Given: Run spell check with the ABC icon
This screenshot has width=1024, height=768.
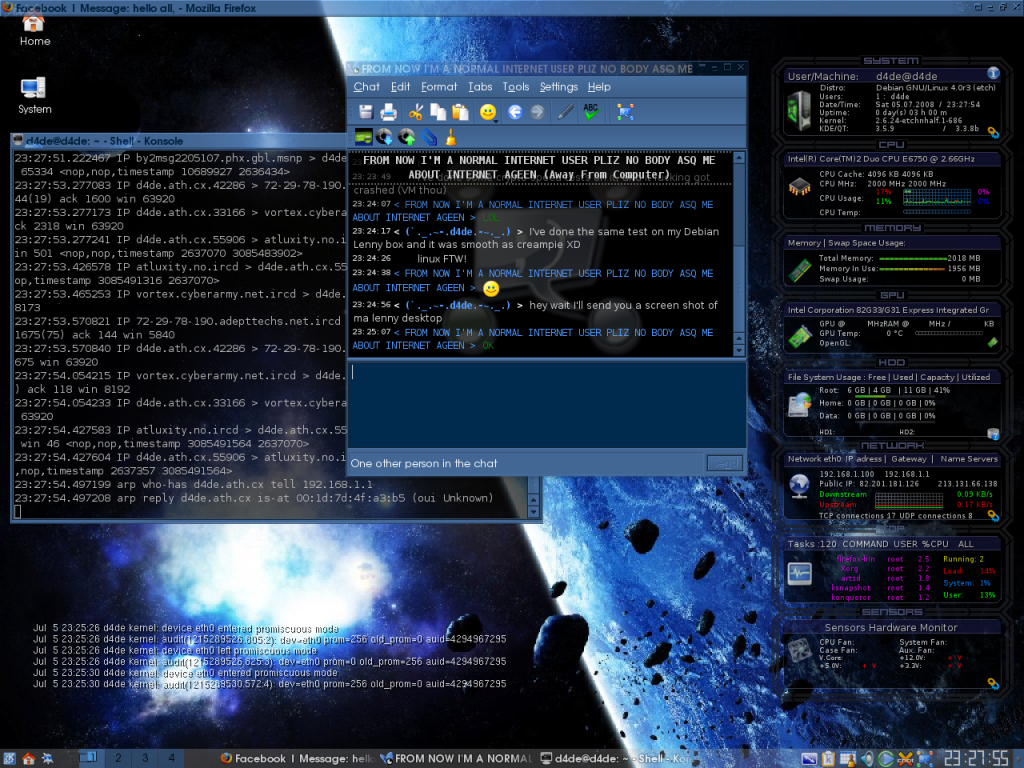Looking at the screenshot, I should coord(593,112).
